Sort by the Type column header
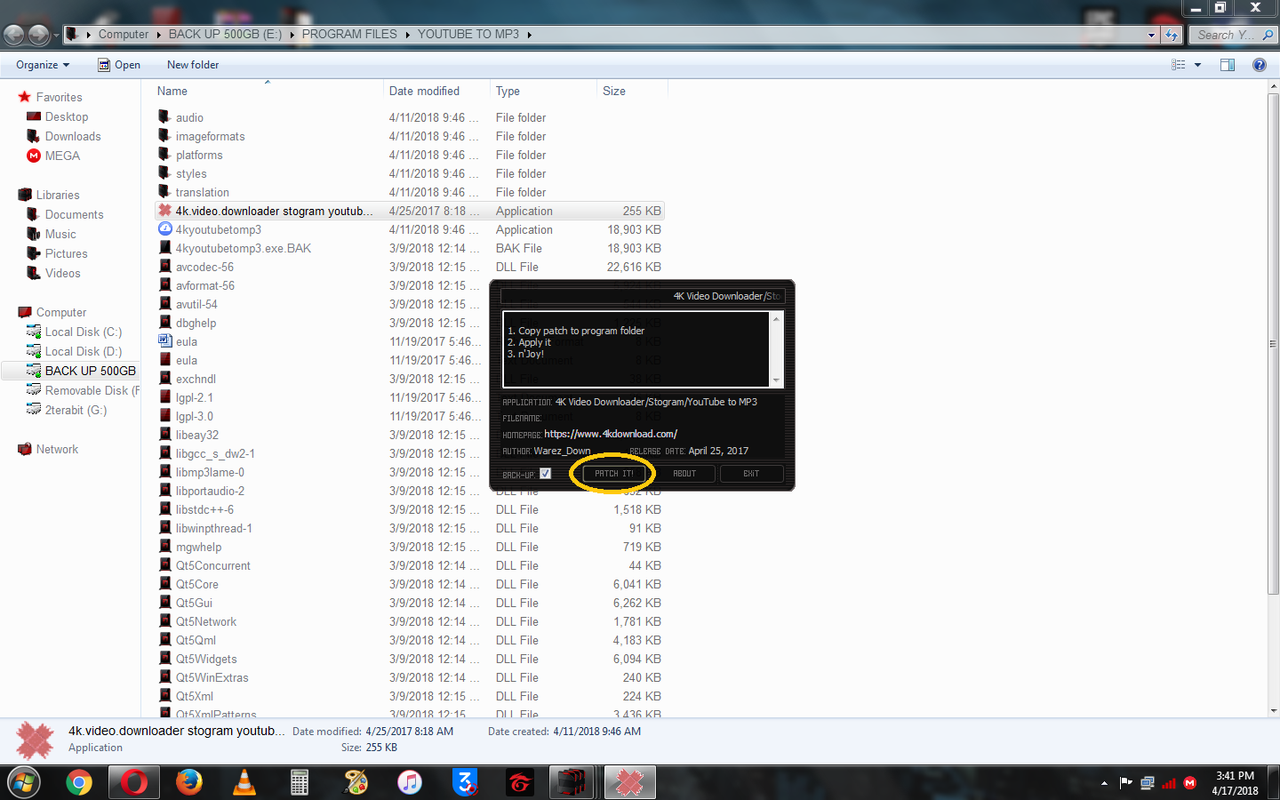Viewport: 1280px width, 800px height. click(508, 91)
